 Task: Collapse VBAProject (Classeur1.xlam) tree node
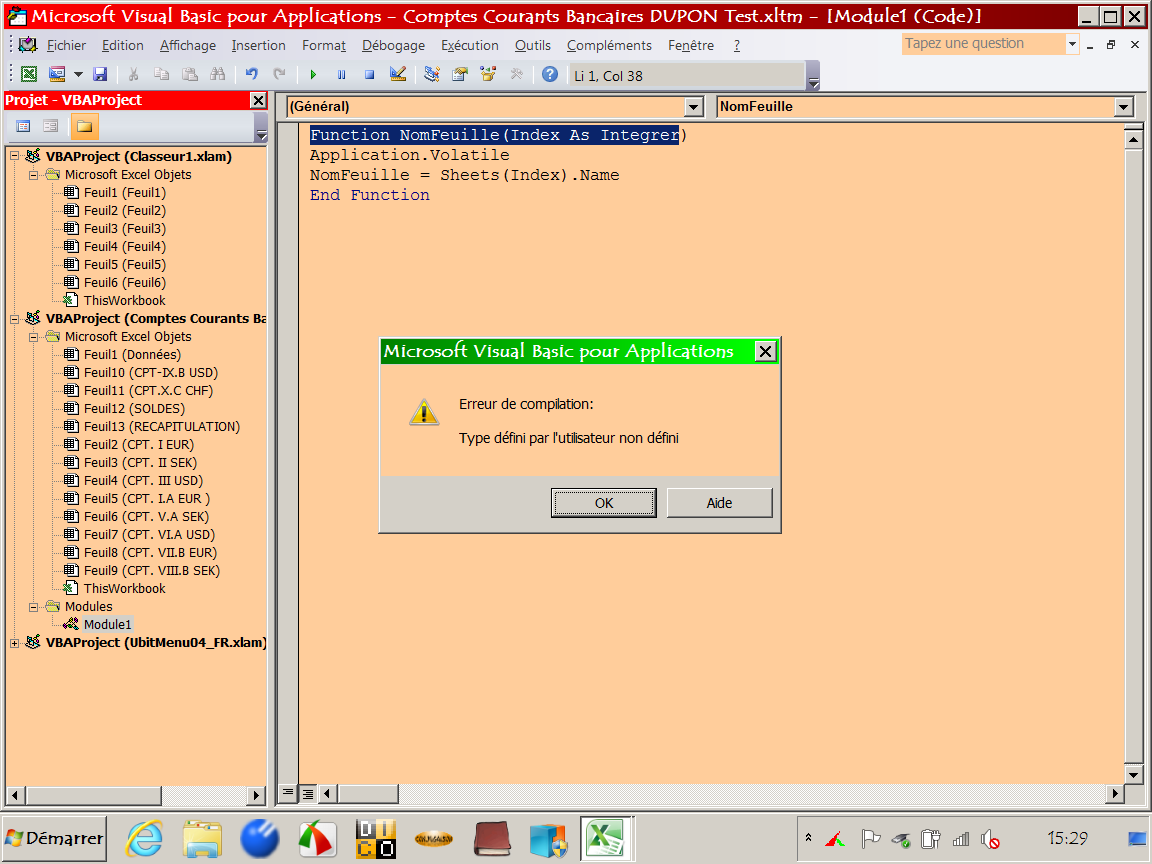14,156
